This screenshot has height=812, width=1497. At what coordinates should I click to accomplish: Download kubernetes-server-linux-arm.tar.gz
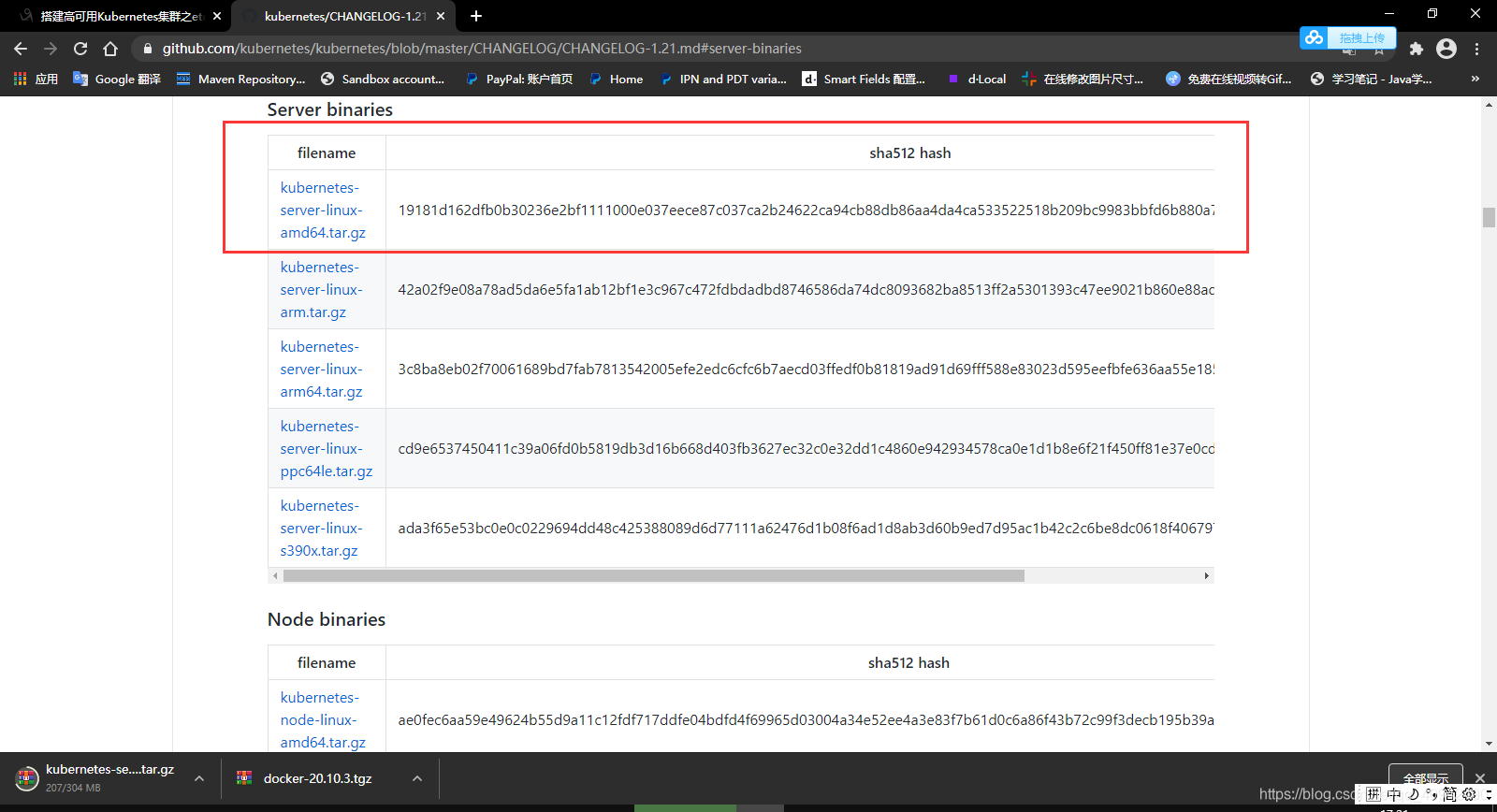pyautogui.click(x=321, y=290)
